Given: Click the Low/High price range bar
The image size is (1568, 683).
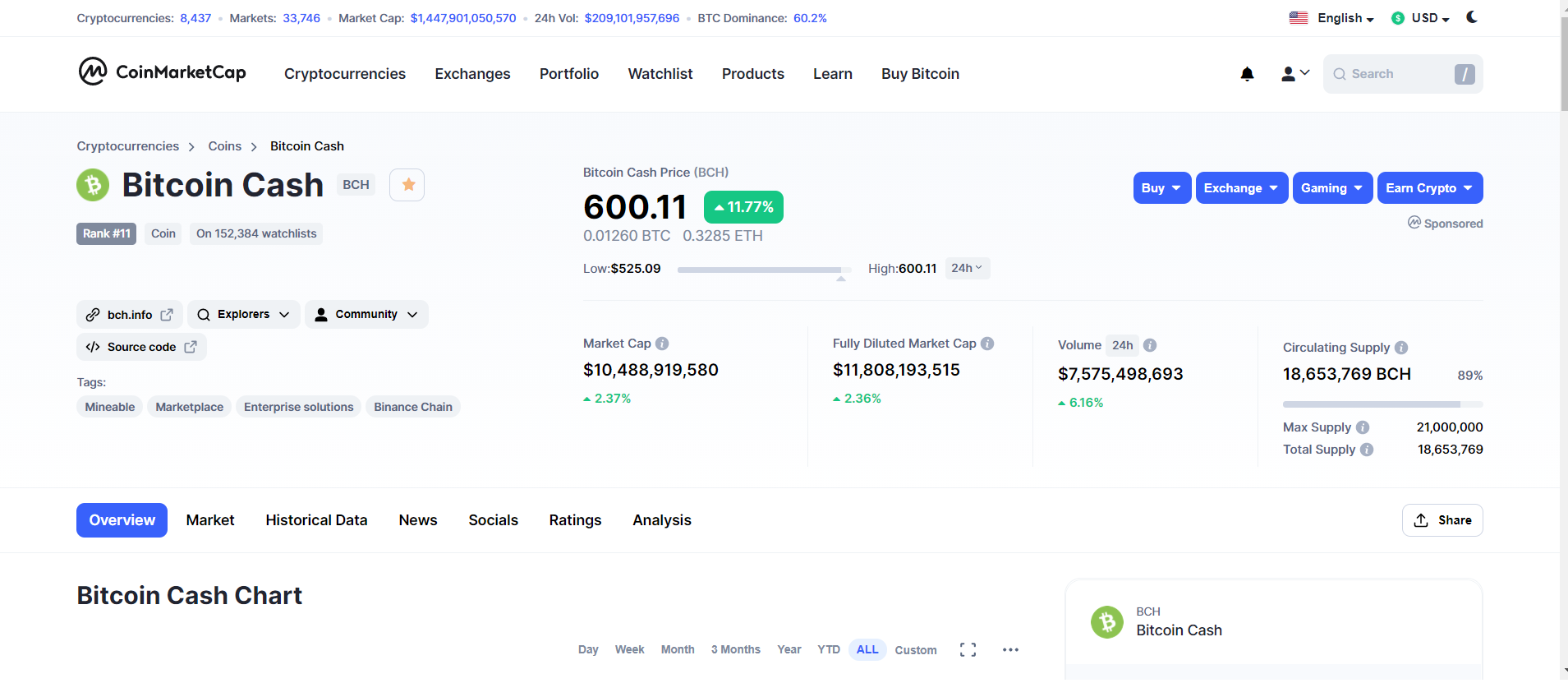Looking at the screenshot, I should coord(763,270).
